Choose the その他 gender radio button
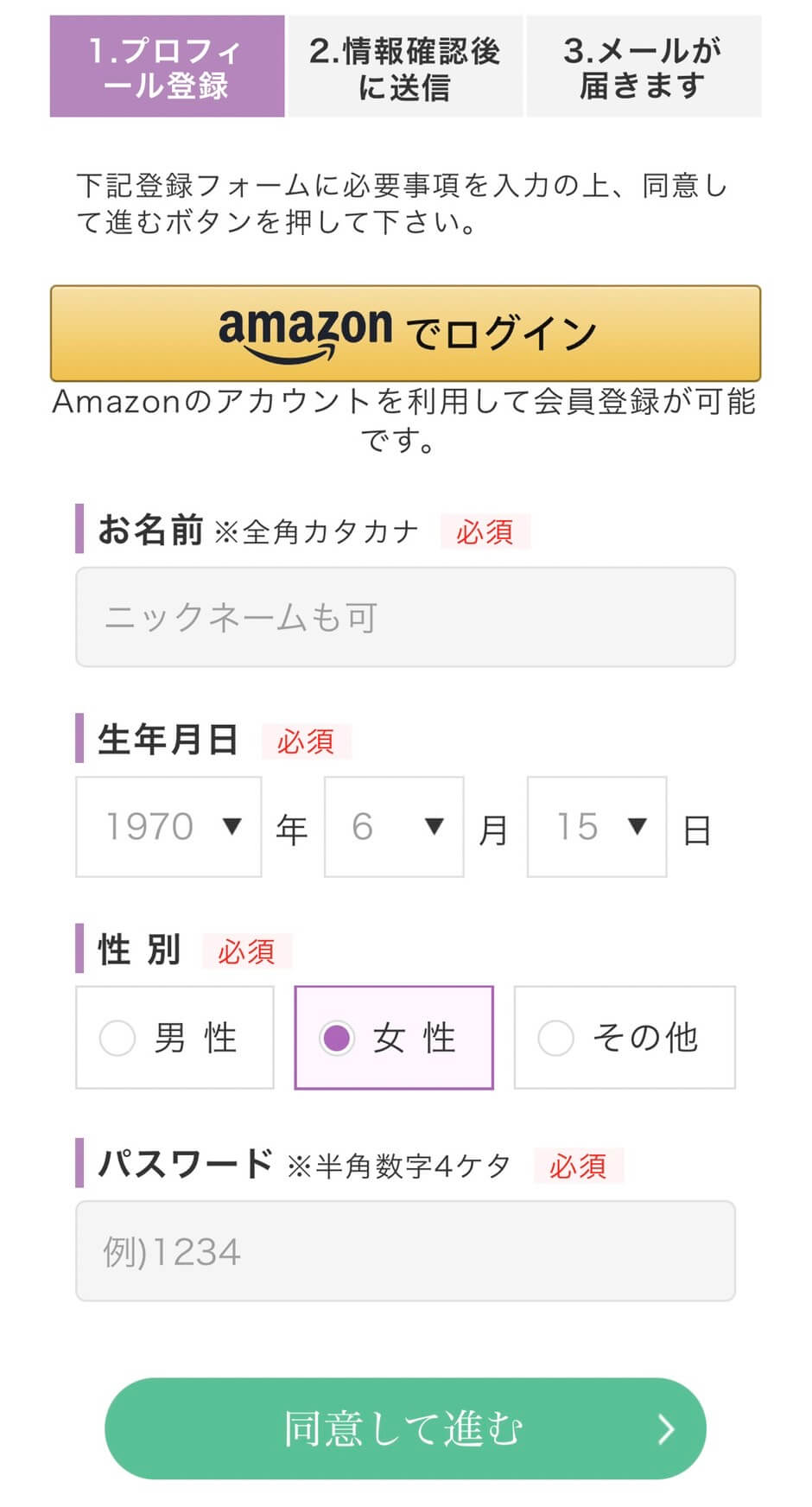The width and height of the screenshot is (812, 1507). 555,1038
